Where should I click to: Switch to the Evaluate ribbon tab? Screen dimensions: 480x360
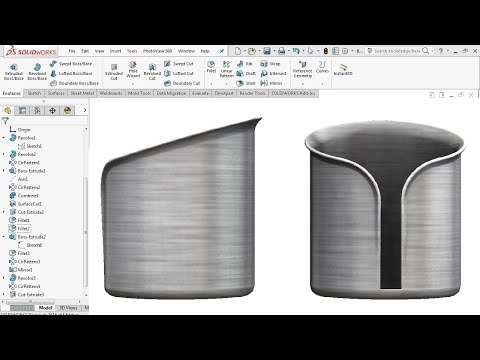(200, 93)
